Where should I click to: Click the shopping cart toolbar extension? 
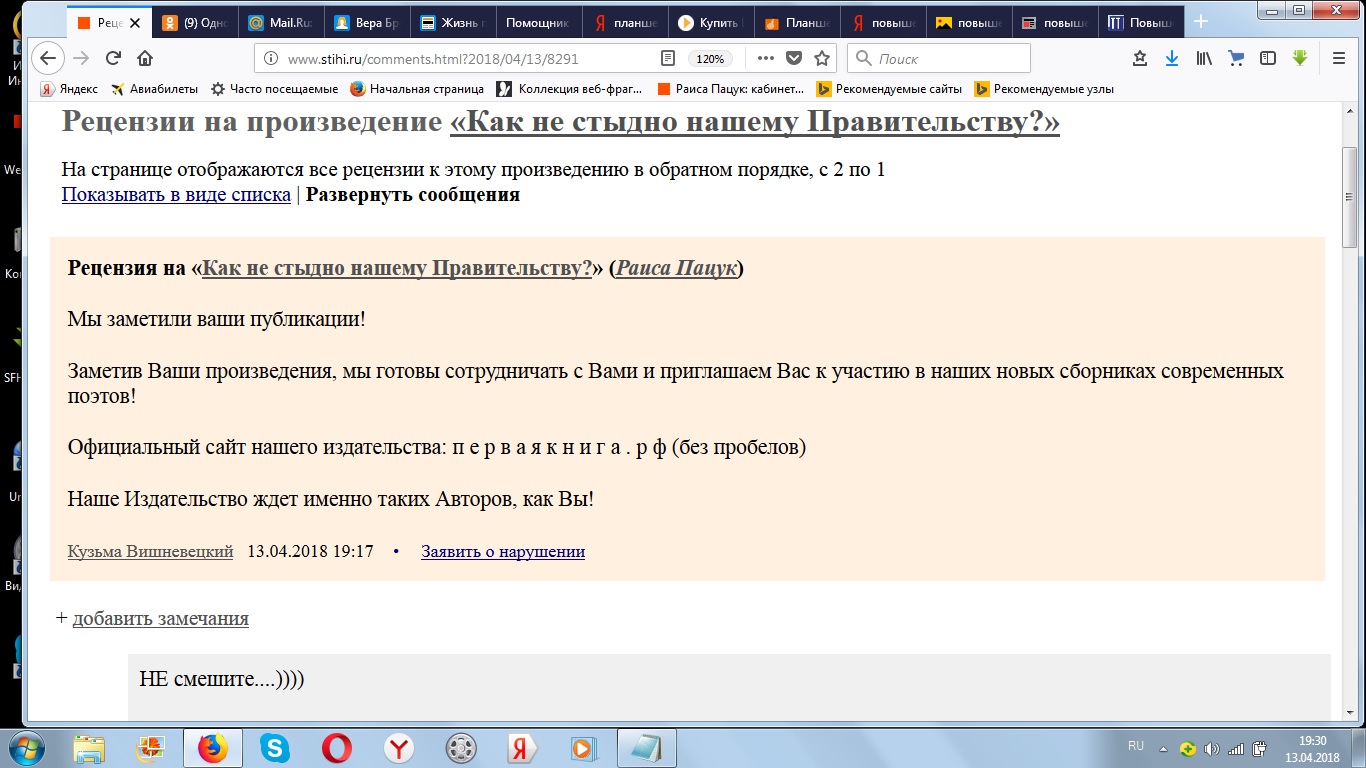1236,58
